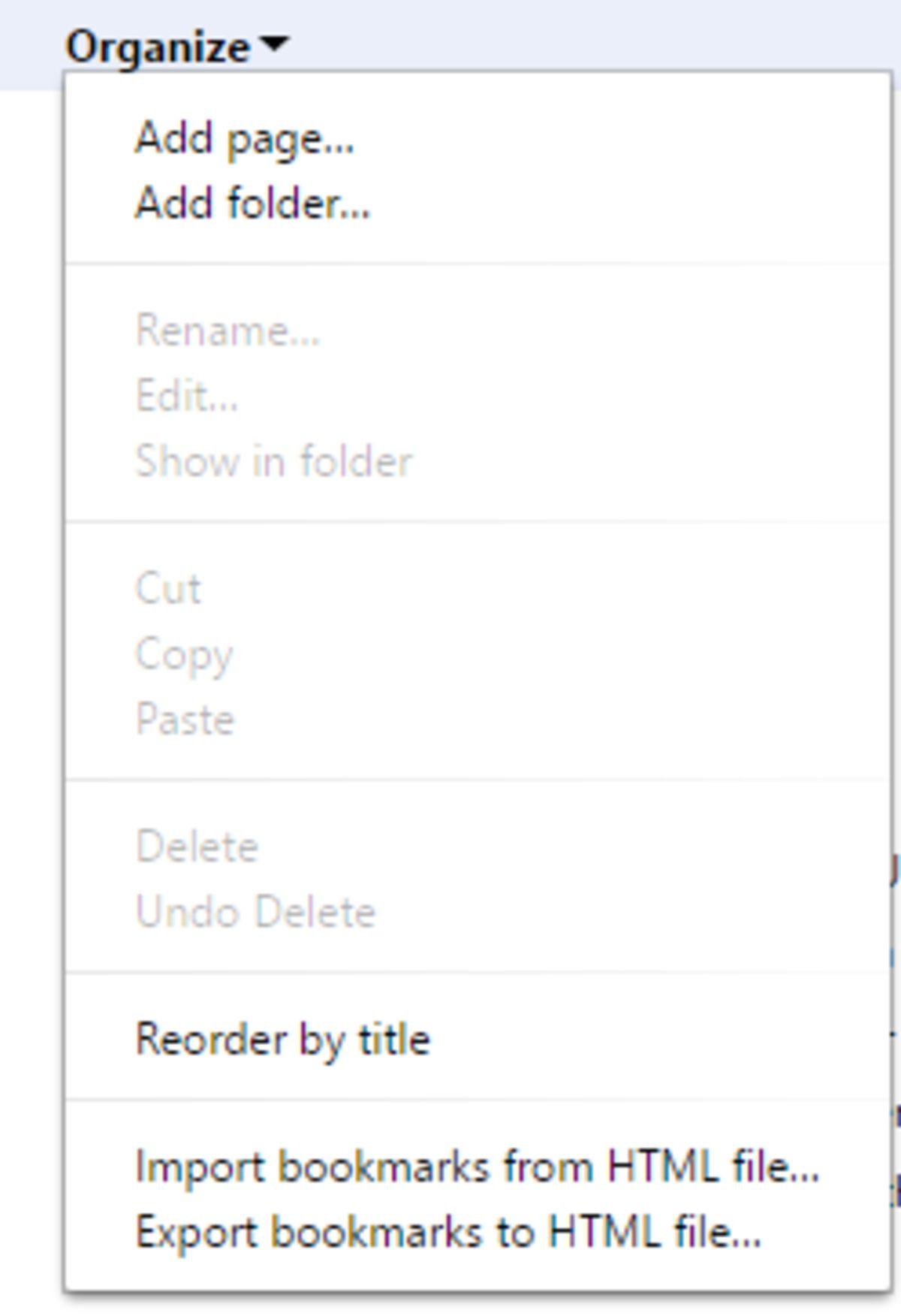The height and width of the screenshot is (1316, 901).
Task: Click Cut in the Organize menu
Action: (168, 588)
